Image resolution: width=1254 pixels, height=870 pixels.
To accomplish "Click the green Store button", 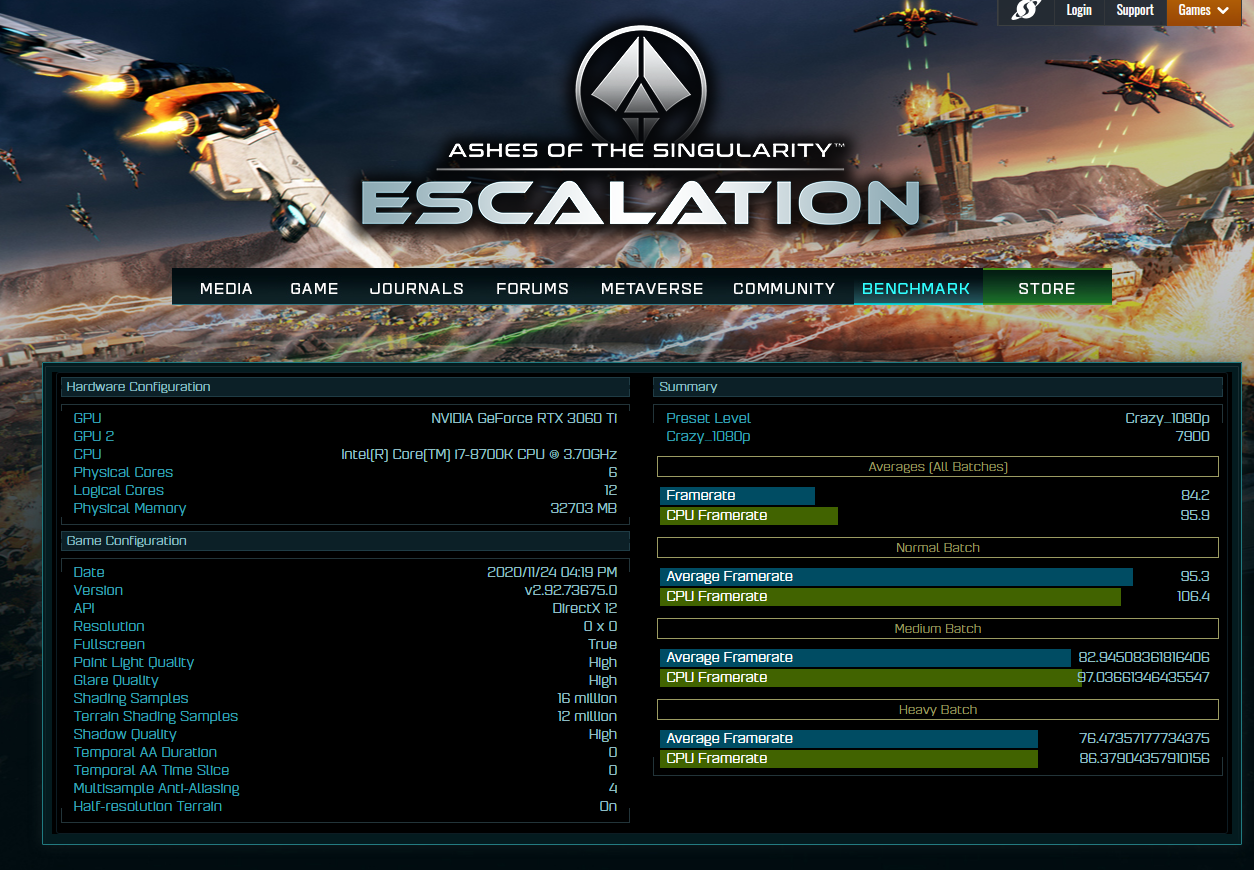I will (1047, 288).
